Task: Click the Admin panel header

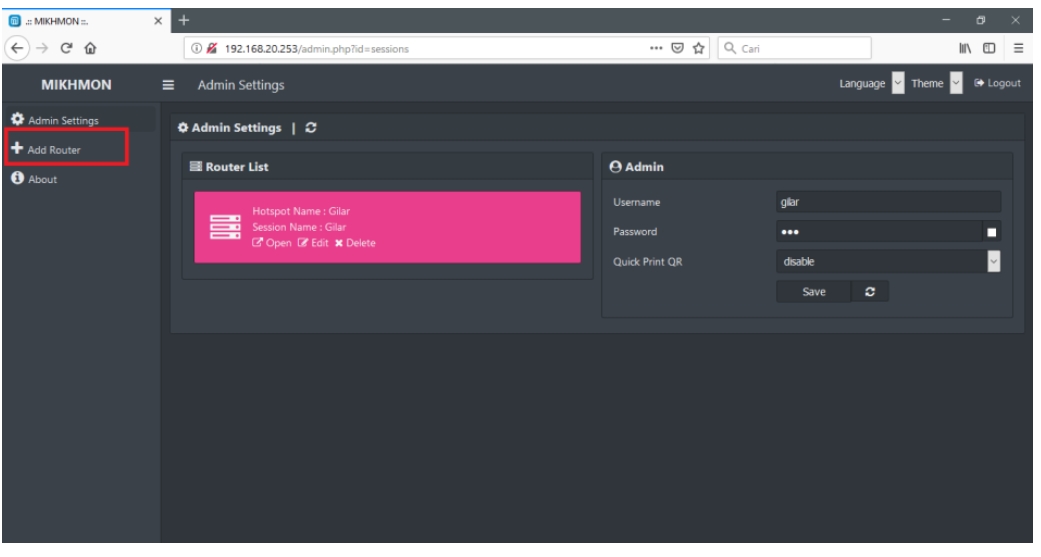Action: [807, 167]
